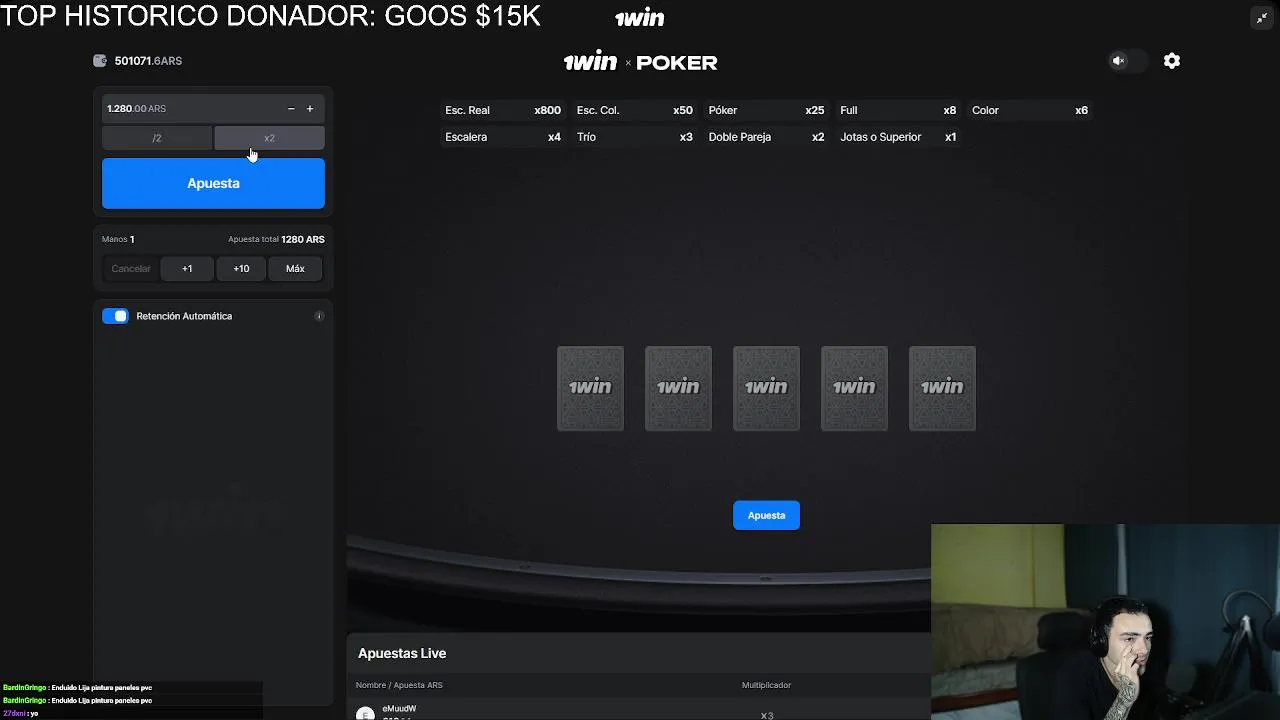Click the Esc. Real x800 payout entry
The height and width of the screenshot is (720, 1280).
tap(503, 110)
